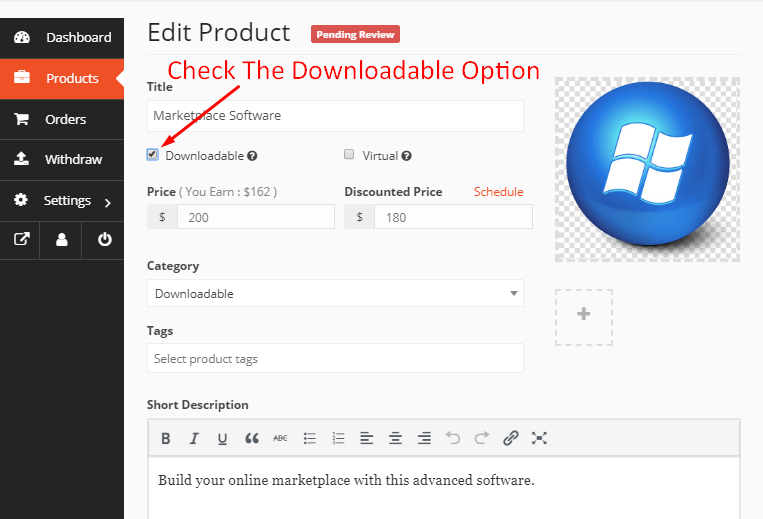Image resolution: width=763 pixels, height=519 pixels.
Task: Click the 'You Earn : $162' text
Action: [x=228, y=192]
